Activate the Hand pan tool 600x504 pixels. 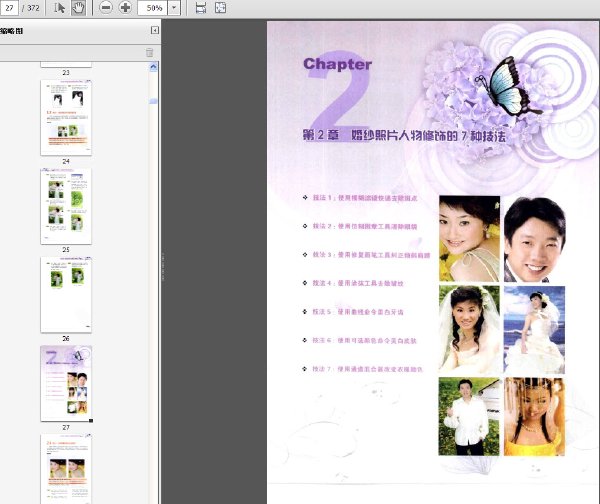[78, 8]
